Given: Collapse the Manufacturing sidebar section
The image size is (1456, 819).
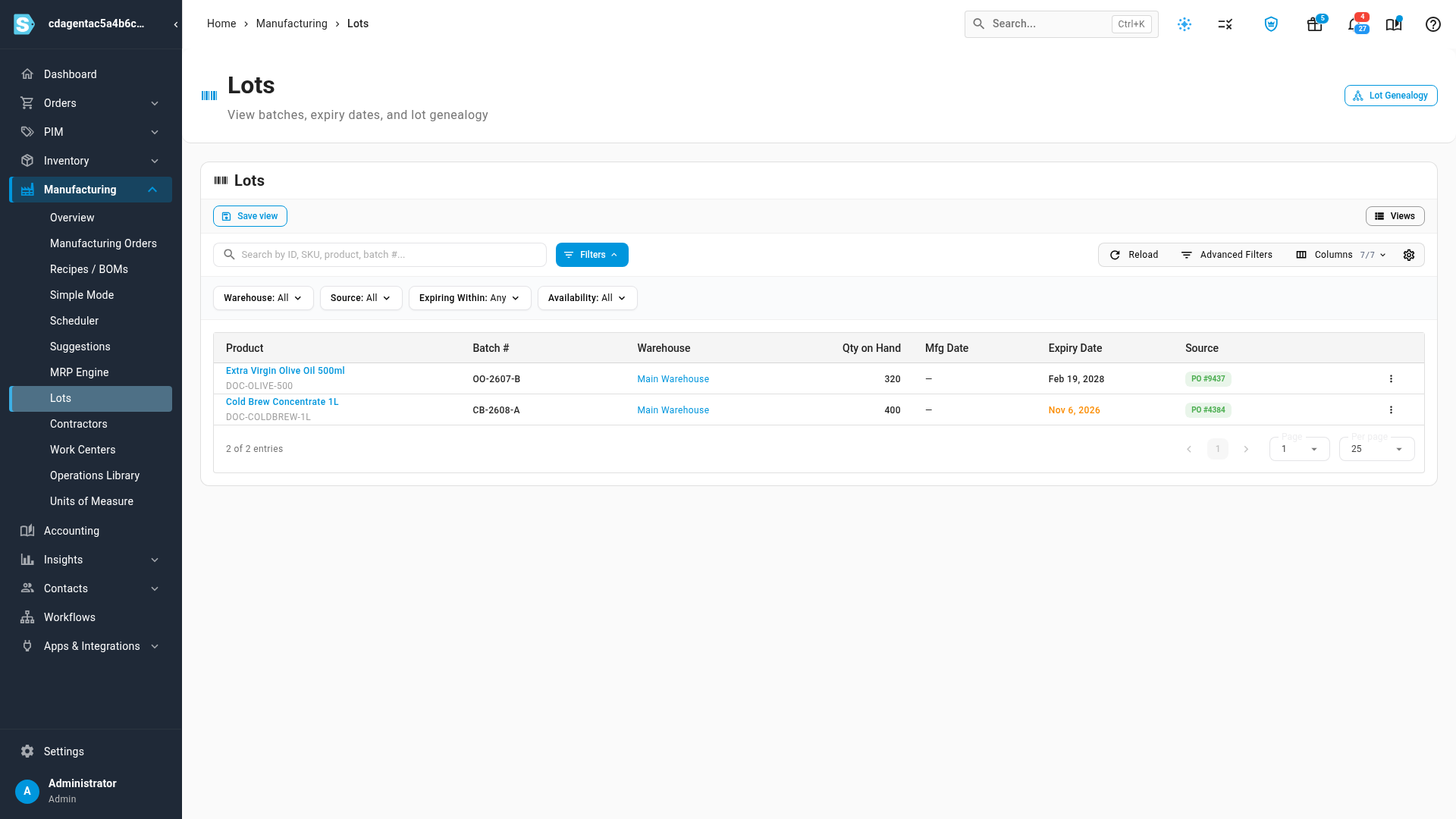Looking at the screenshot, I should (91, 190).
